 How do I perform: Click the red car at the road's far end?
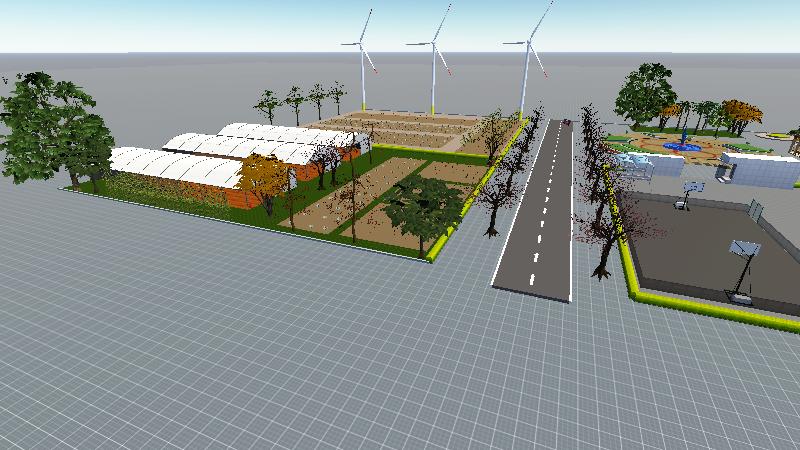tap(567, 122)
